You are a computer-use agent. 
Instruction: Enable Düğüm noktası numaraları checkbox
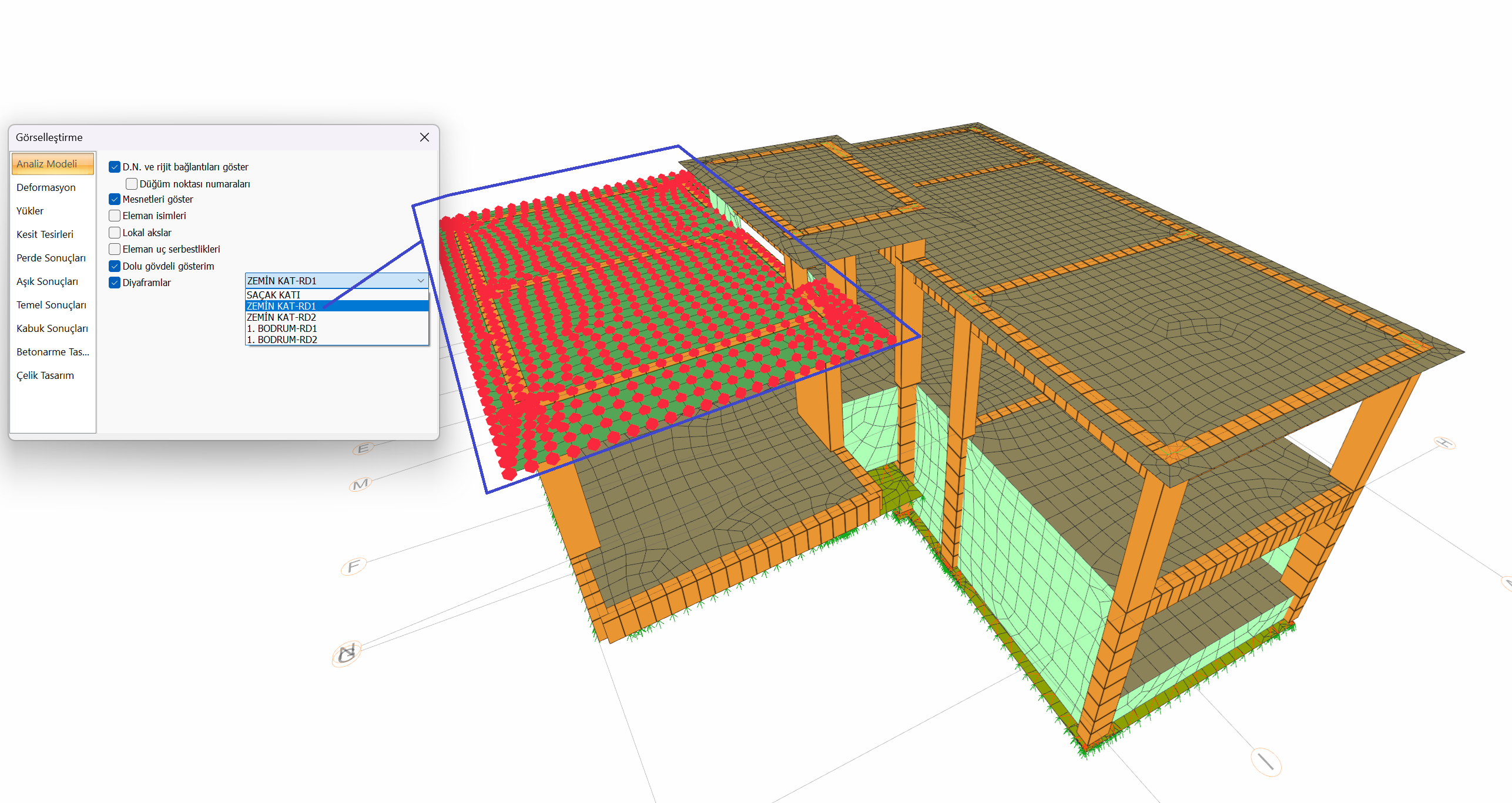tap(132, 184)
